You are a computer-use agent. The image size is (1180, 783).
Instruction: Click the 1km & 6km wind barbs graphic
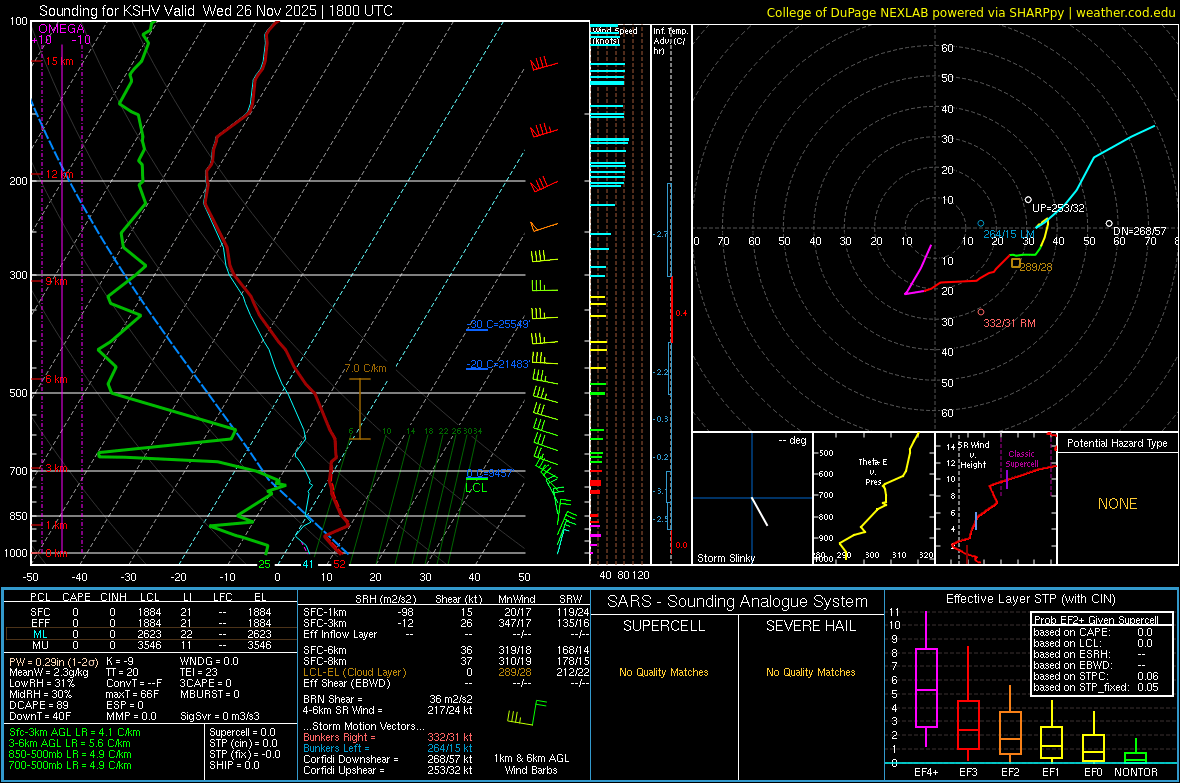(527, 713)
